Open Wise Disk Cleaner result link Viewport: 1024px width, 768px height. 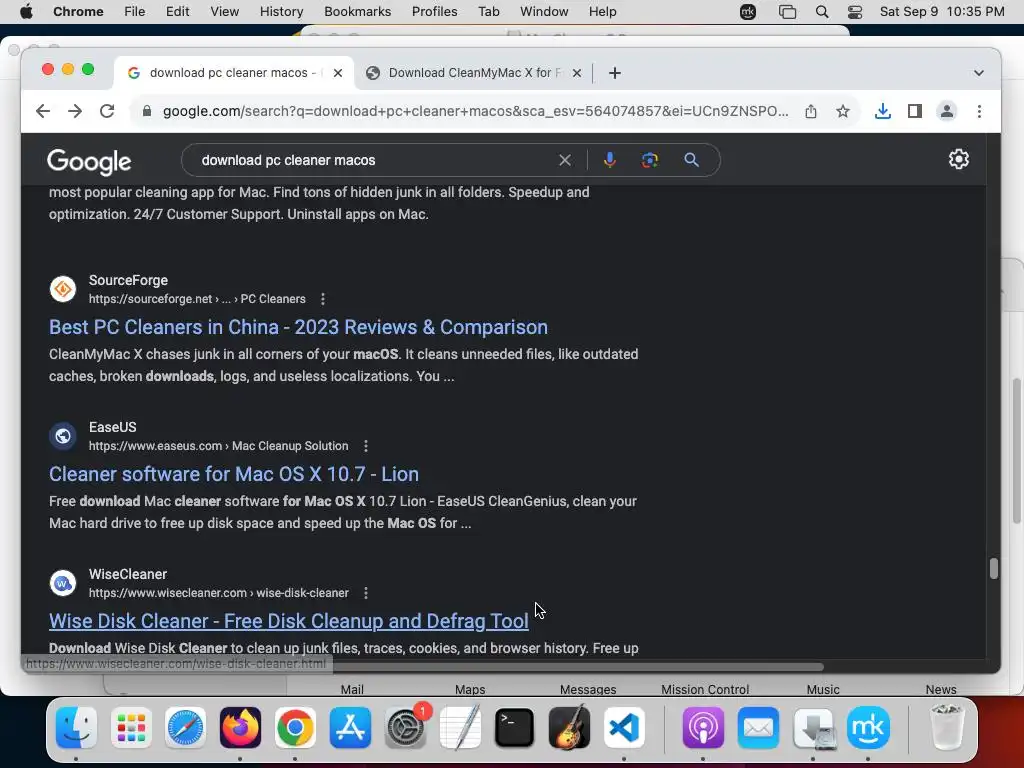(x=289, y=621)
